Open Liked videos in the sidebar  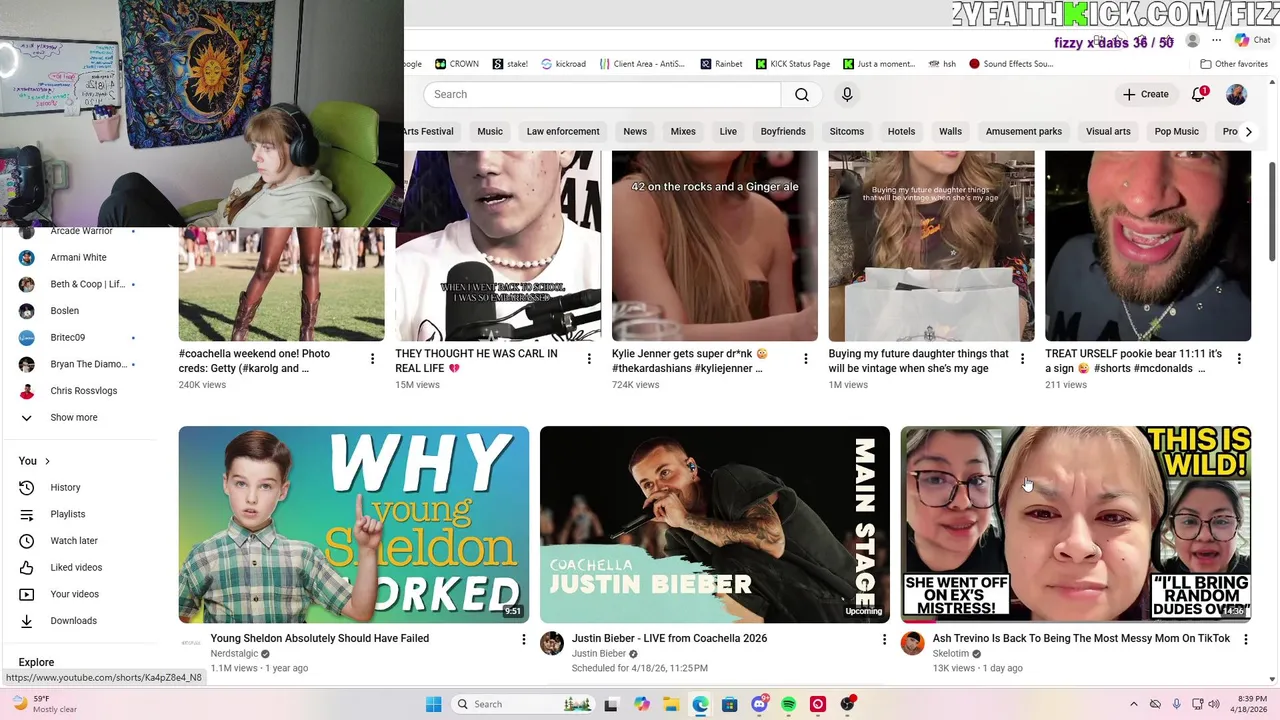pos(76,567)
